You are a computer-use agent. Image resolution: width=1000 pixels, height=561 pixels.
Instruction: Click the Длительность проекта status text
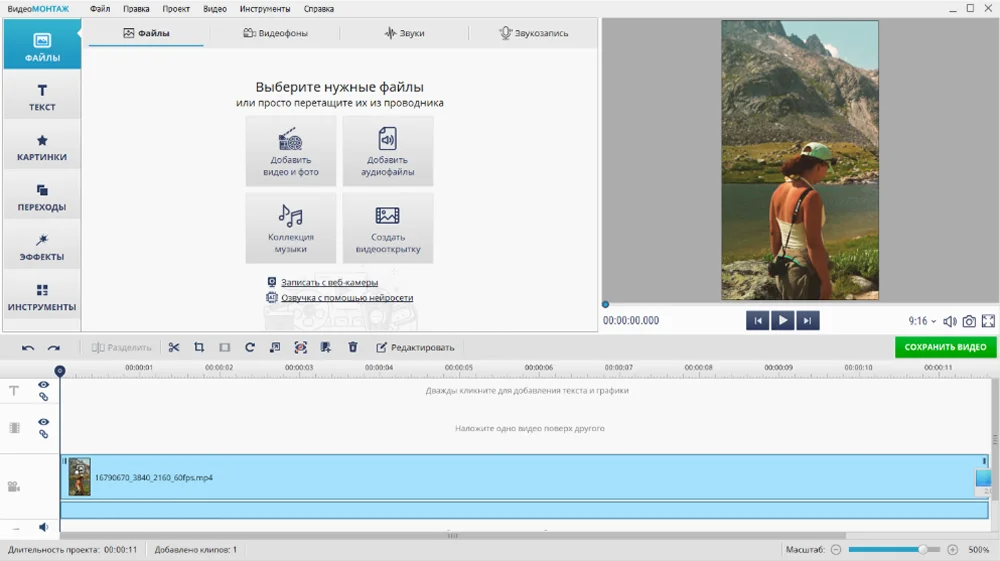(72, 550)
